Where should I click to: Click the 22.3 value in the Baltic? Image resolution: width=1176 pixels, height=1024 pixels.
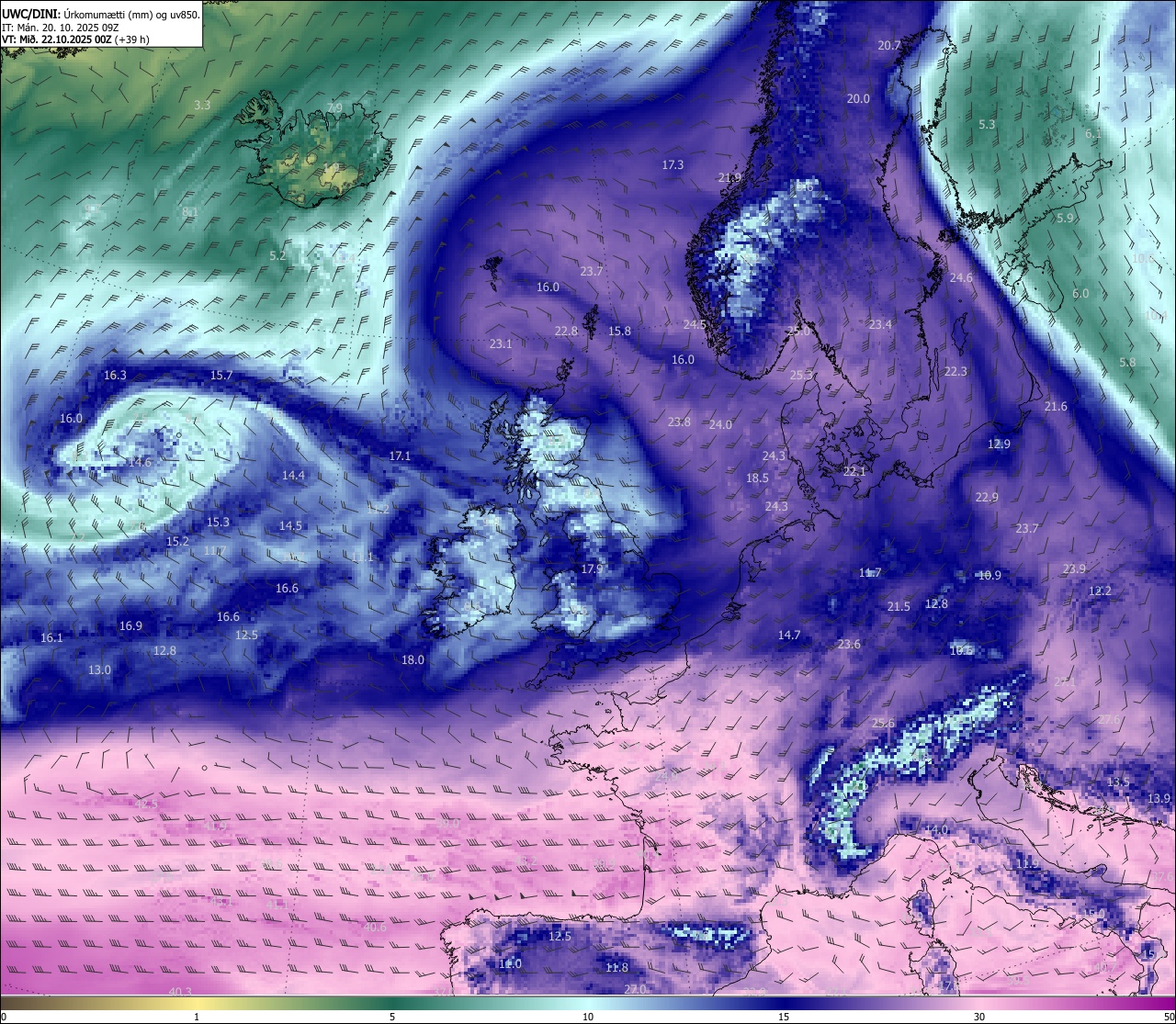coord(955,371)
